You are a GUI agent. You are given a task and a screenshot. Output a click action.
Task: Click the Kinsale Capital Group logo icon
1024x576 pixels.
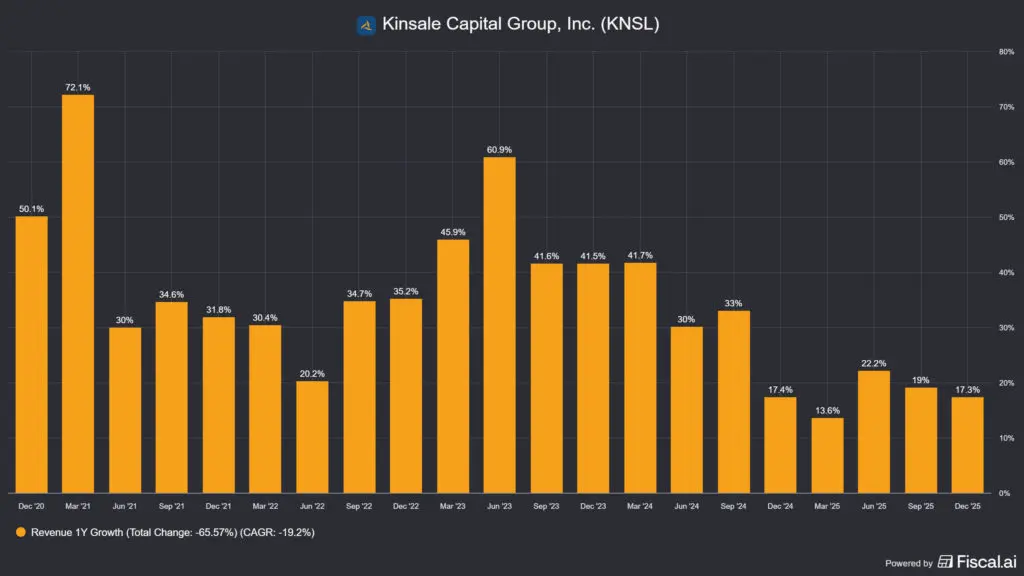[x=366, y=23]
